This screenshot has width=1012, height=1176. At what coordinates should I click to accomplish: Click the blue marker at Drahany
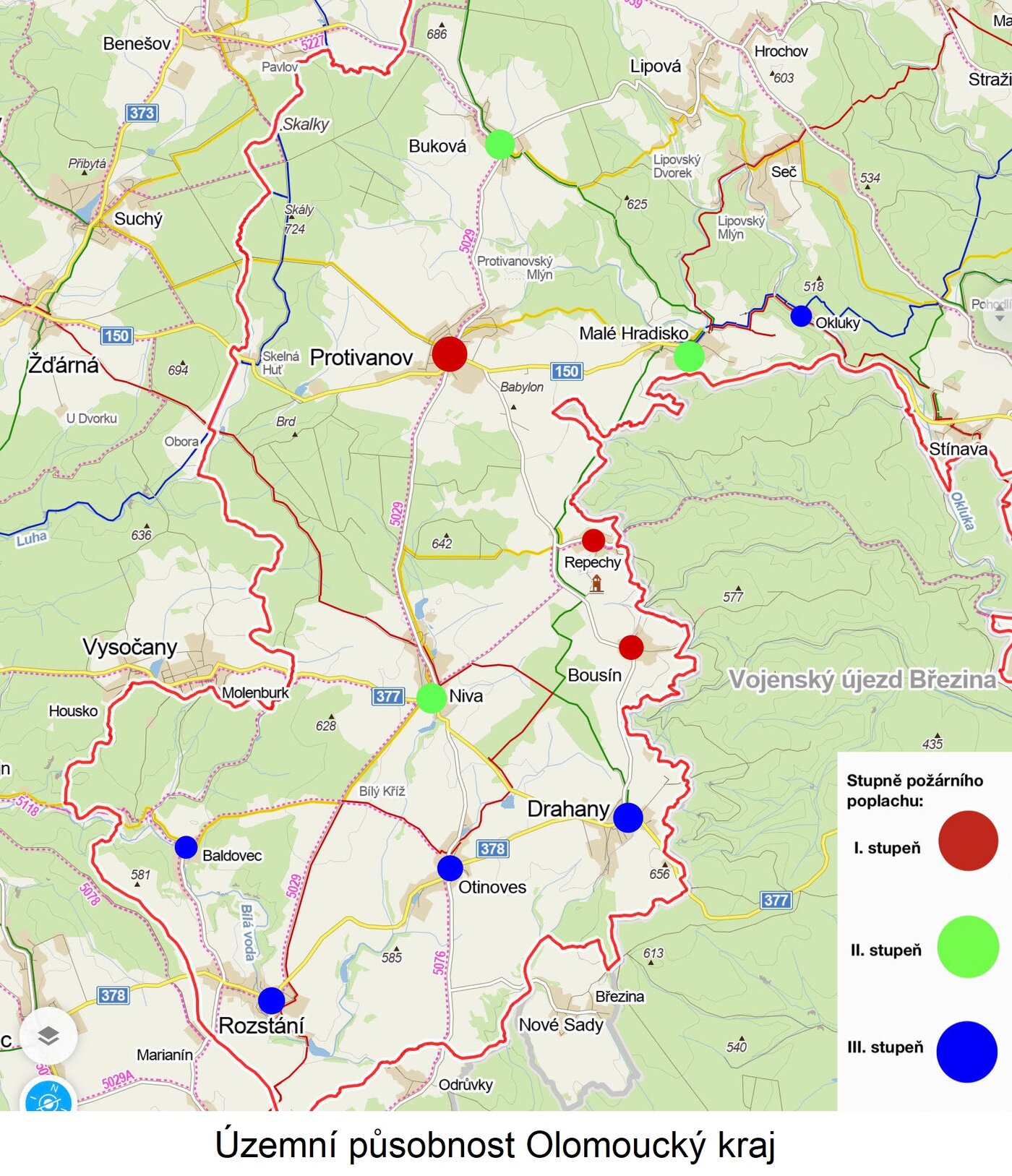pyautogui.click(x=627, y=817)
